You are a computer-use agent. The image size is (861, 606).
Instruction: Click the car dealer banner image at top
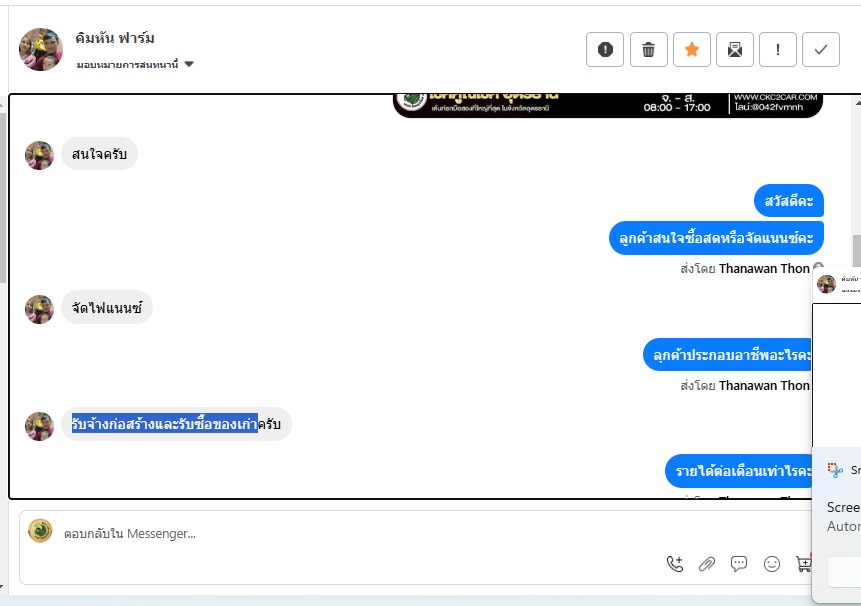608,105
